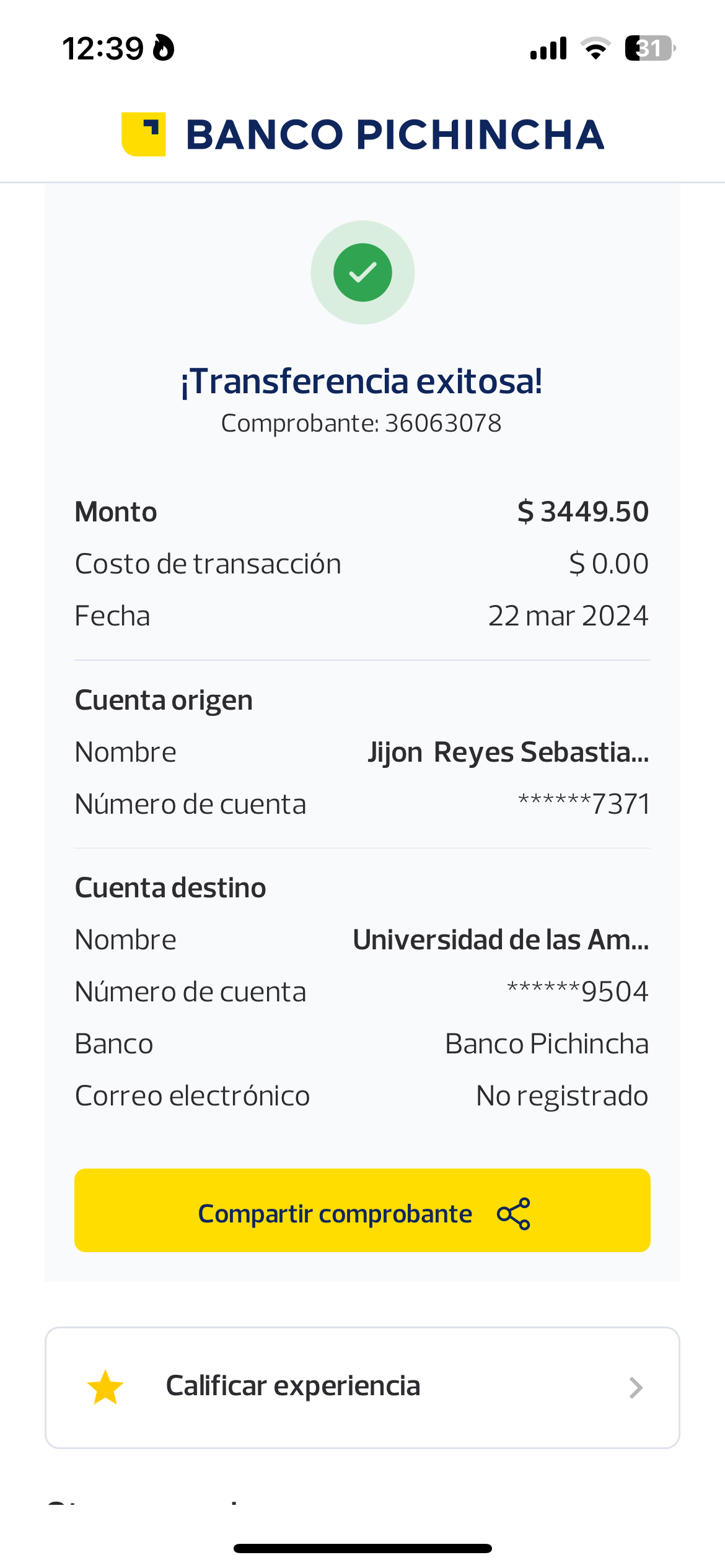Tap the Comprobante number 36063078
725x1568 pixels.
pos(442,424)
